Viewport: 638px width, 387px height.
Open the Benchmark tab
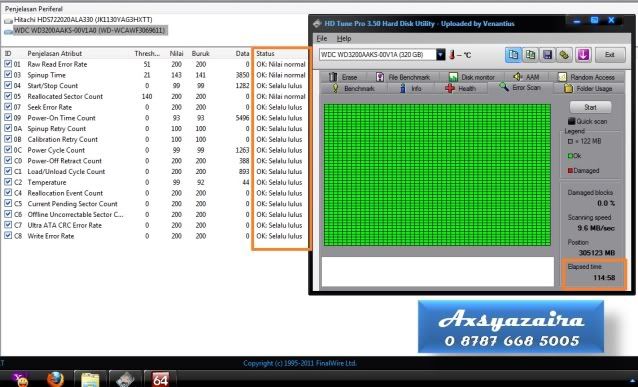click(354, 88)
